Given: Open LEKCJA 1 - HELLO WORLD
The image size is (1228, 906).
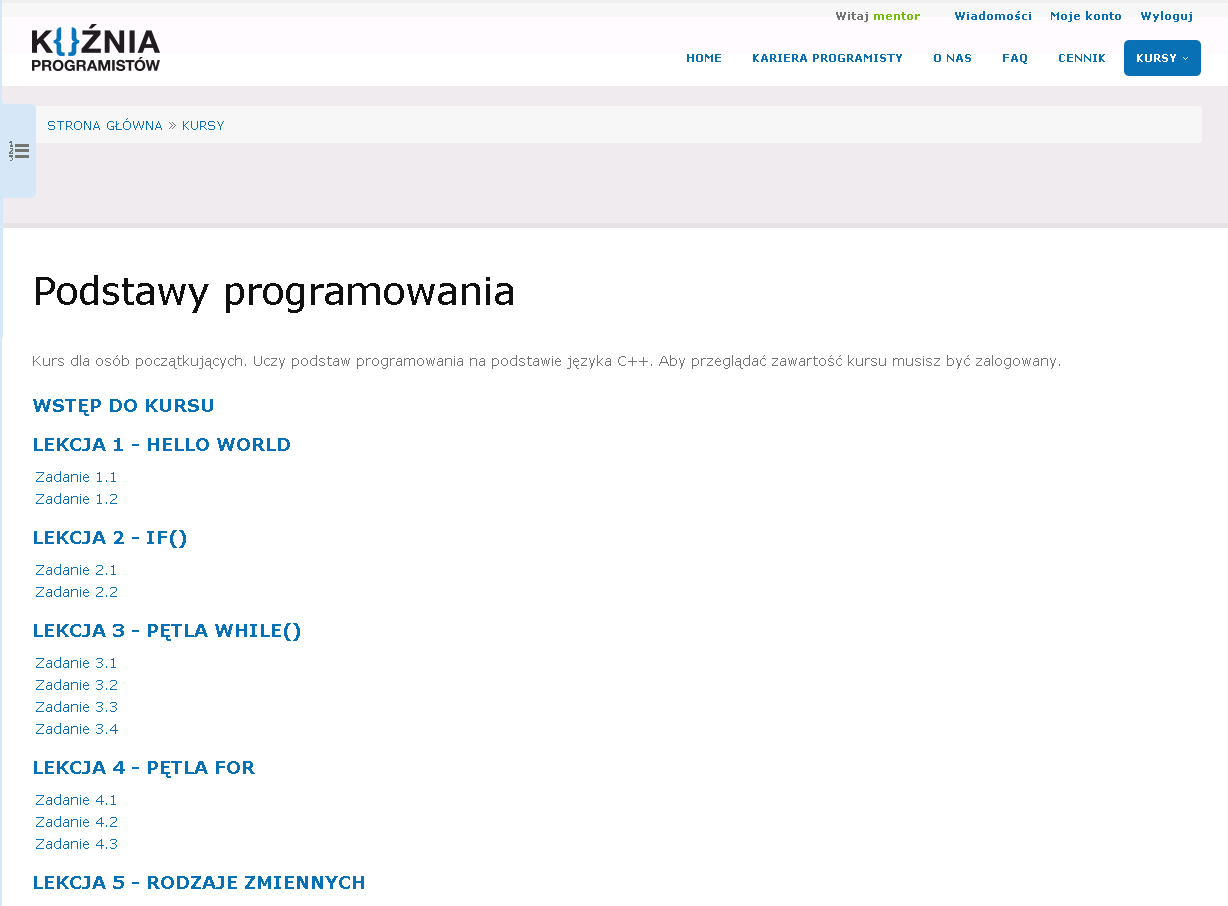Looking at the screenshot, I should click(161, 444).
